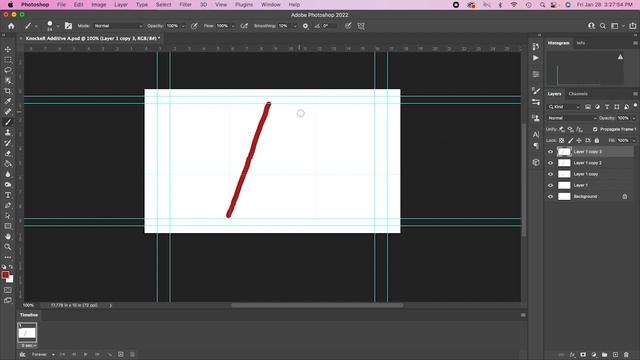Select the Clone Stamp tool

pos(8,132)
